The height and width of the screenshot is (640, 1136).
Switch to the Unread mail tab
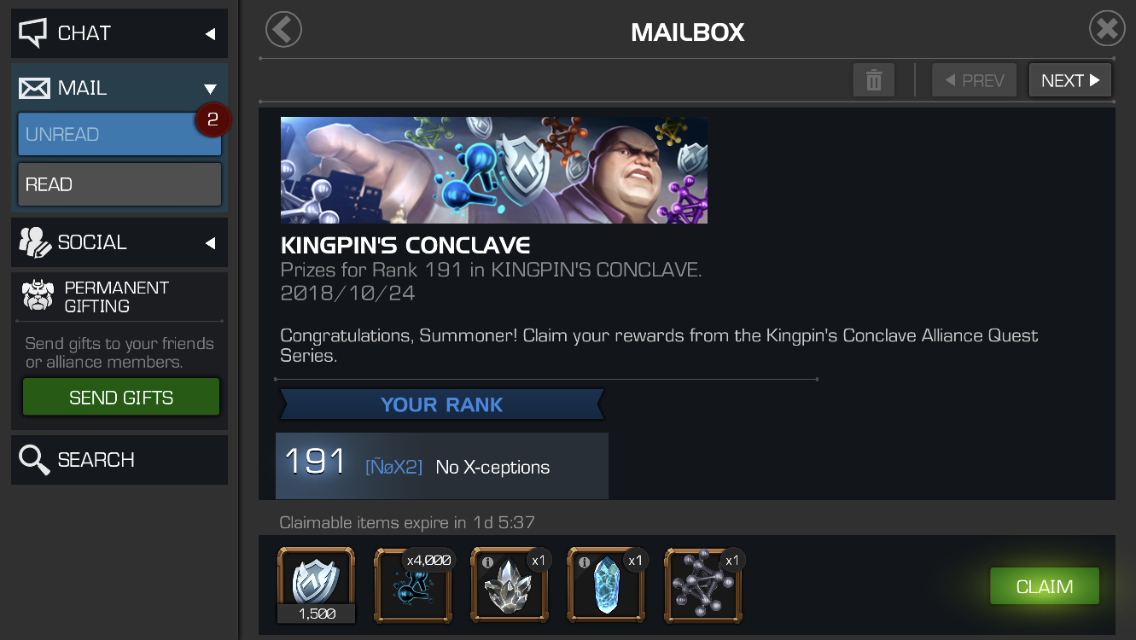click(x=120, y=134)
